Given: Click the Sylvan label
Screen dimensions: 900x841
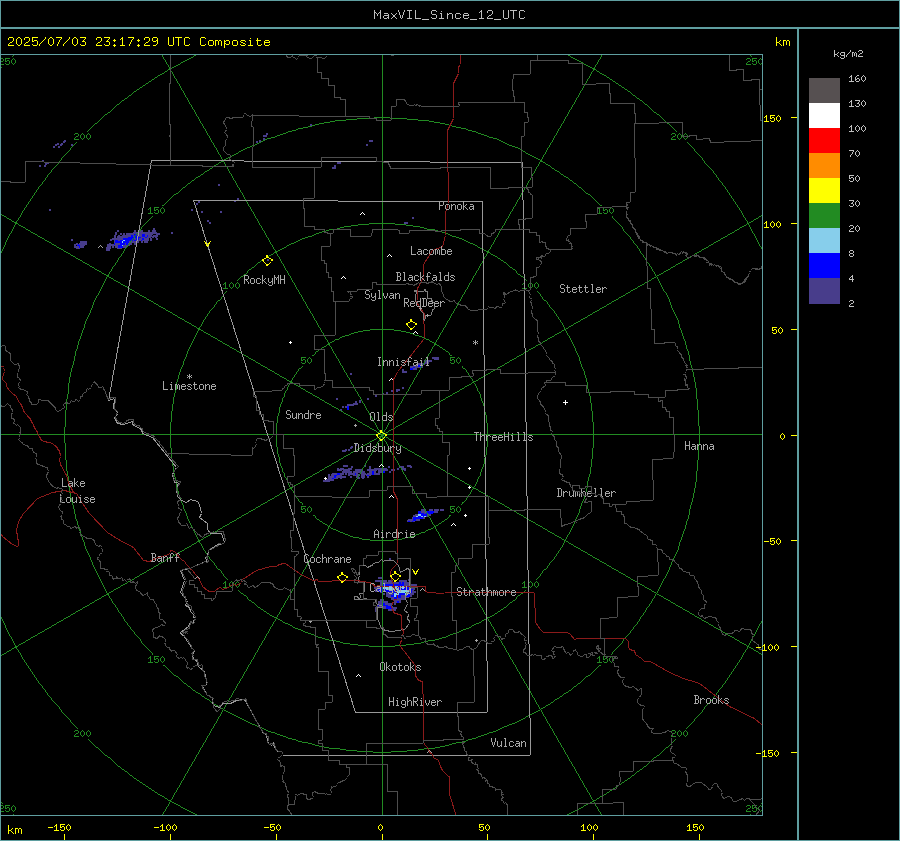Looking at the screenshot, I should click(x=382, y=296).
